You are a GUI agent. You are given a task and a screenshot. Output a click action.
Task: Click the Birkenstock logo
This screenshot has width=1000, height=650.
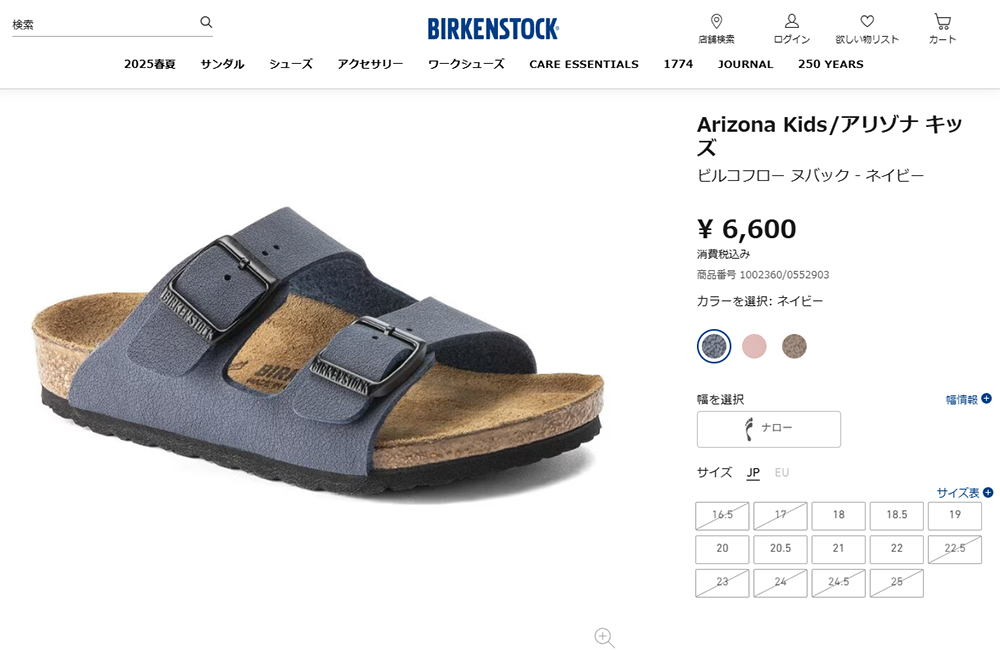click(x=493, y=29)
